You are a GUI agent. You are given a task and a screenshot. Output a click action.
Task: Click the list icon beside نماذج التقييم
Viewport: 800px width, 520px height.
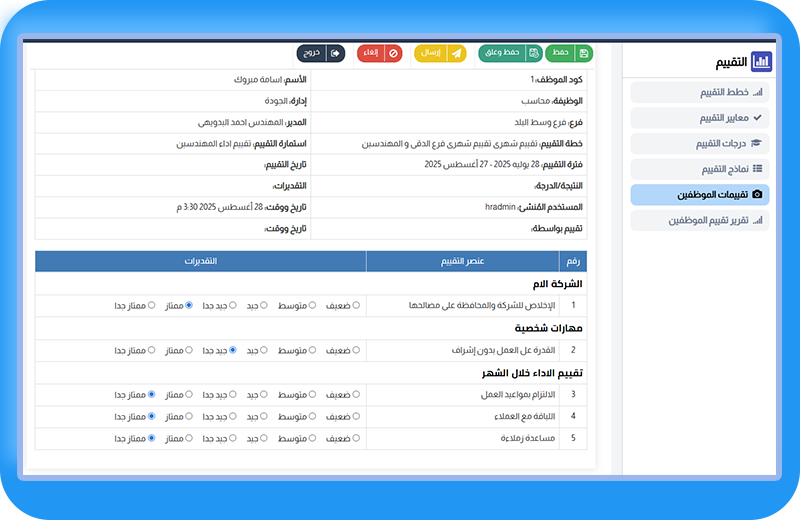click(757, 170)
